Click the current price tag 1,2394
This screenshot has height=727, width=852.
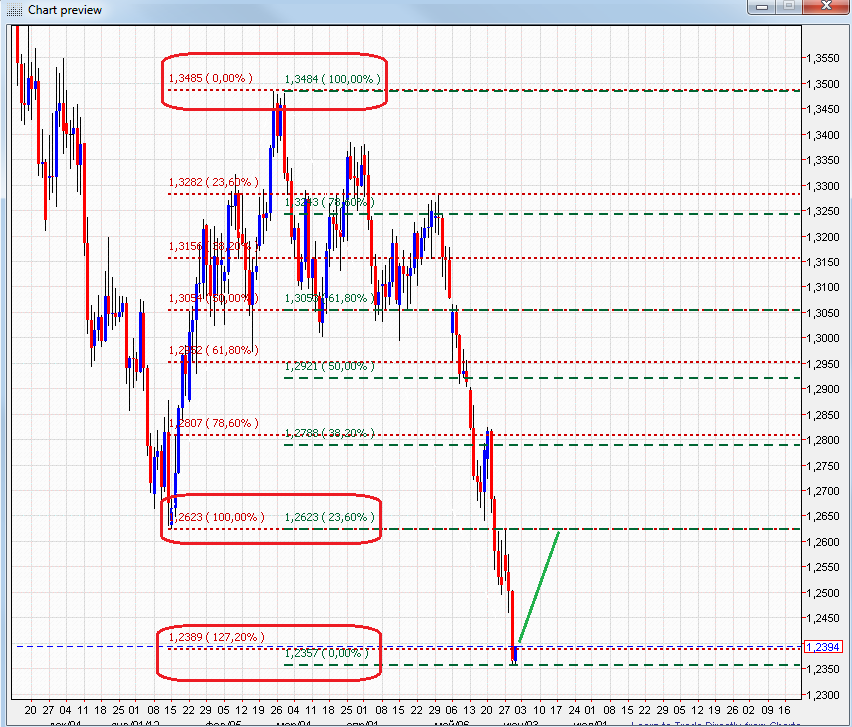[823, 647]
